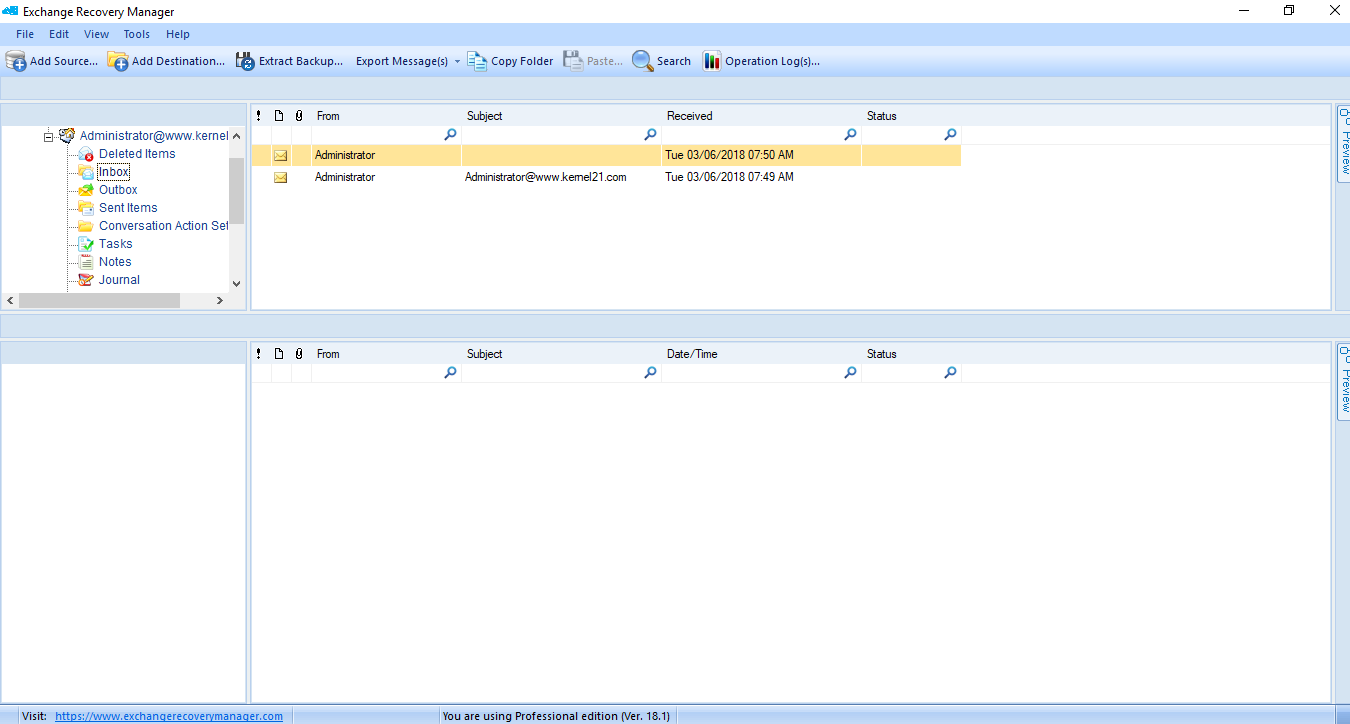Click Operation Log(s)... button label
This screenshot has height=724, width=1350.
coord(772,61)
